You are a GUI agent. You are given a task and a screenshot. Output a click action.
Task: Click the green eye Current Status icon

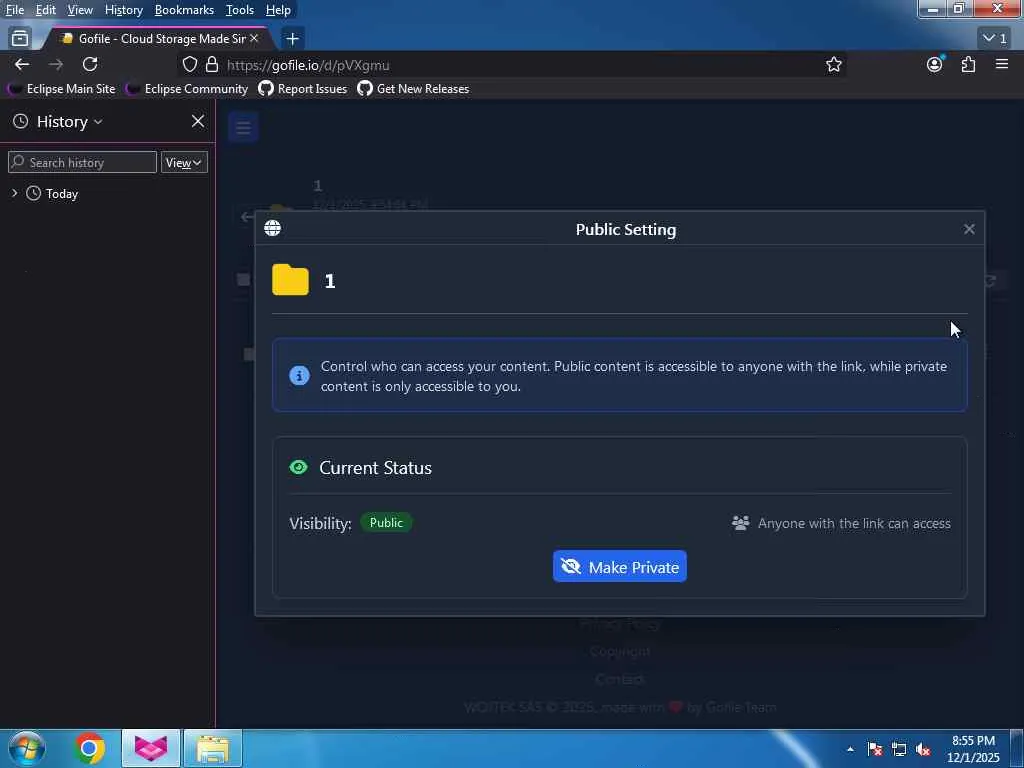click(x=298, y=468)
